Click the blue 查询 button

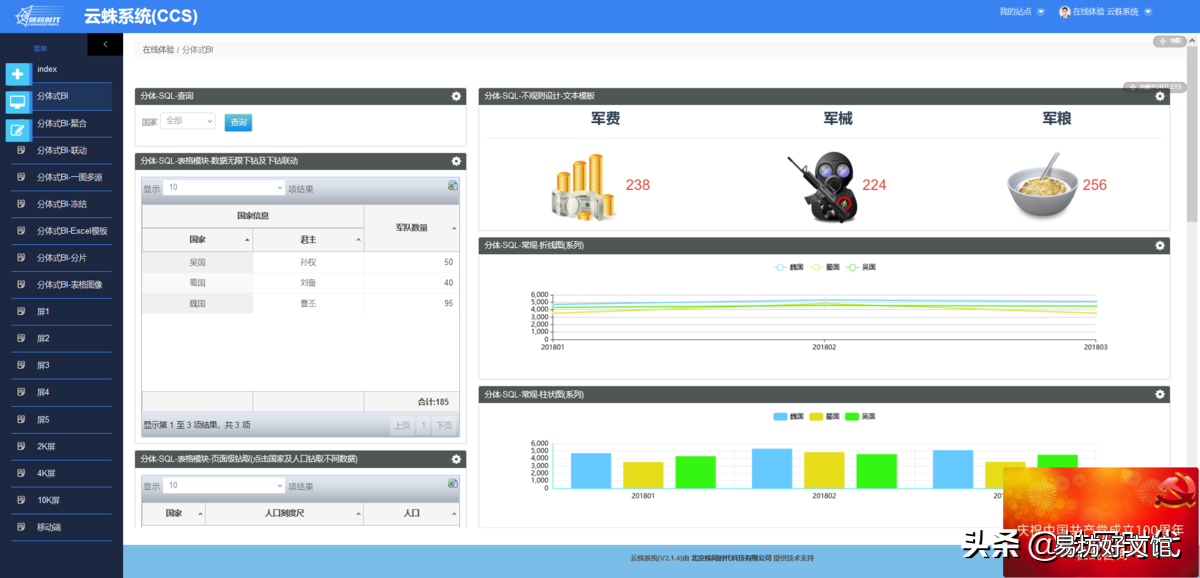pos(238,122)
